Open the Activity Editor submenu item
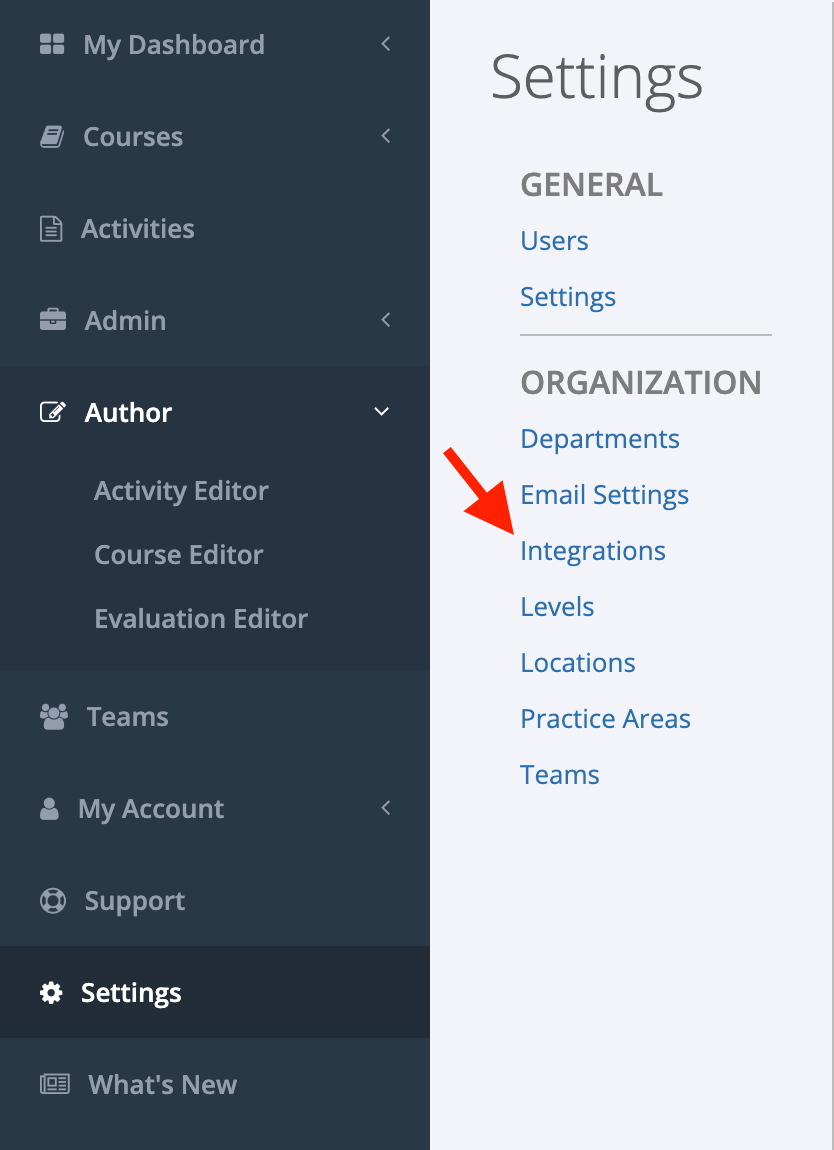 click(181, 491)
